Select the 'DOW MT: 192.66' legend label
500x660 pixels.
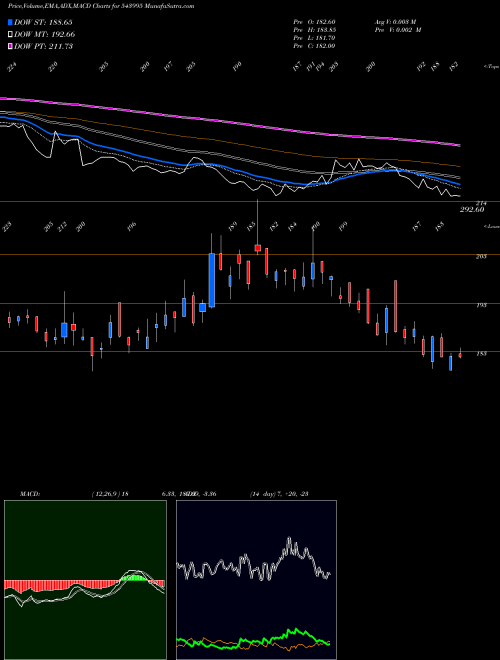pos(45,34)
